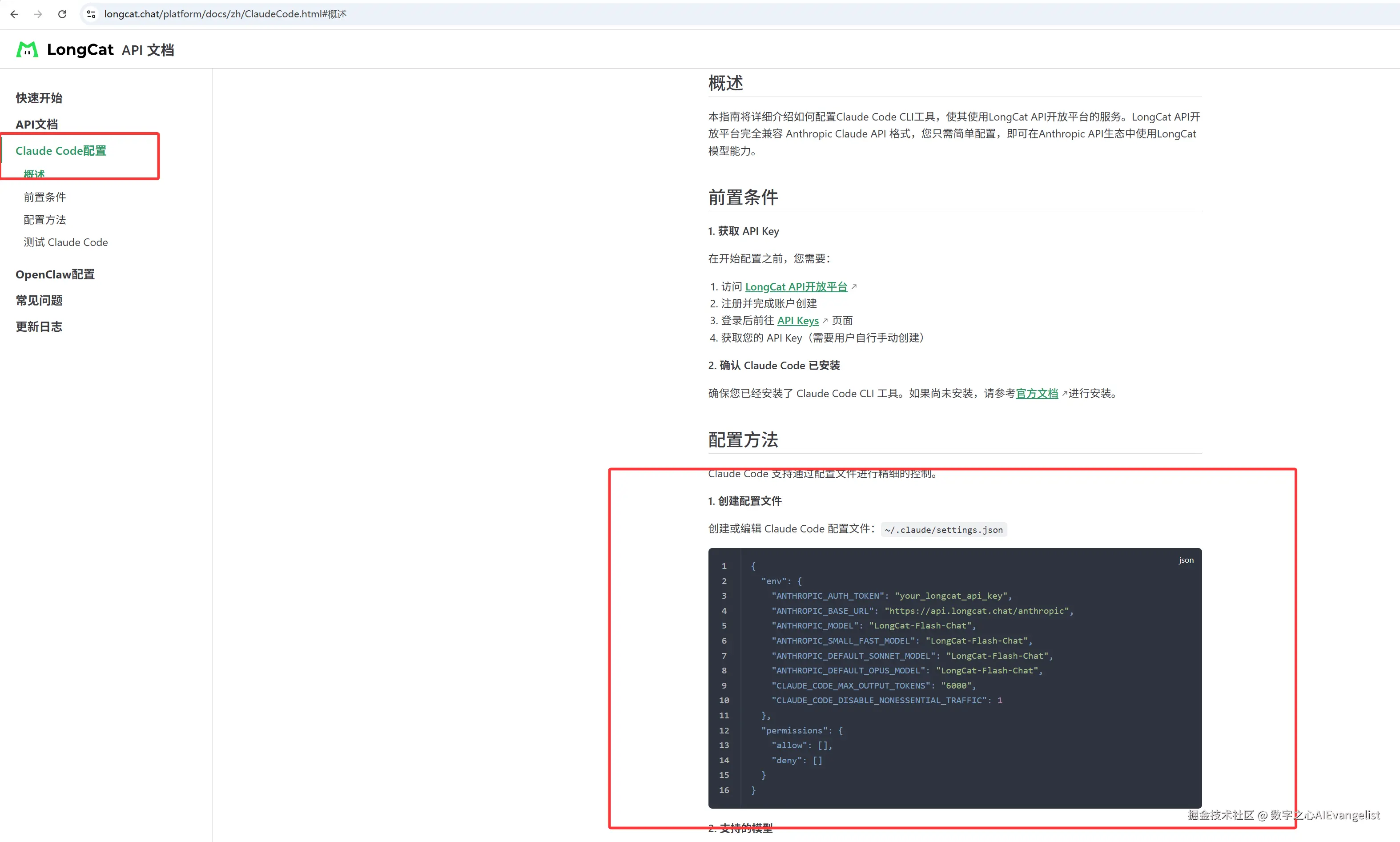The width and height of the screenshot is (1400, 842).
Task: Click external link arrow after 官方文档
Action: 1064,393
